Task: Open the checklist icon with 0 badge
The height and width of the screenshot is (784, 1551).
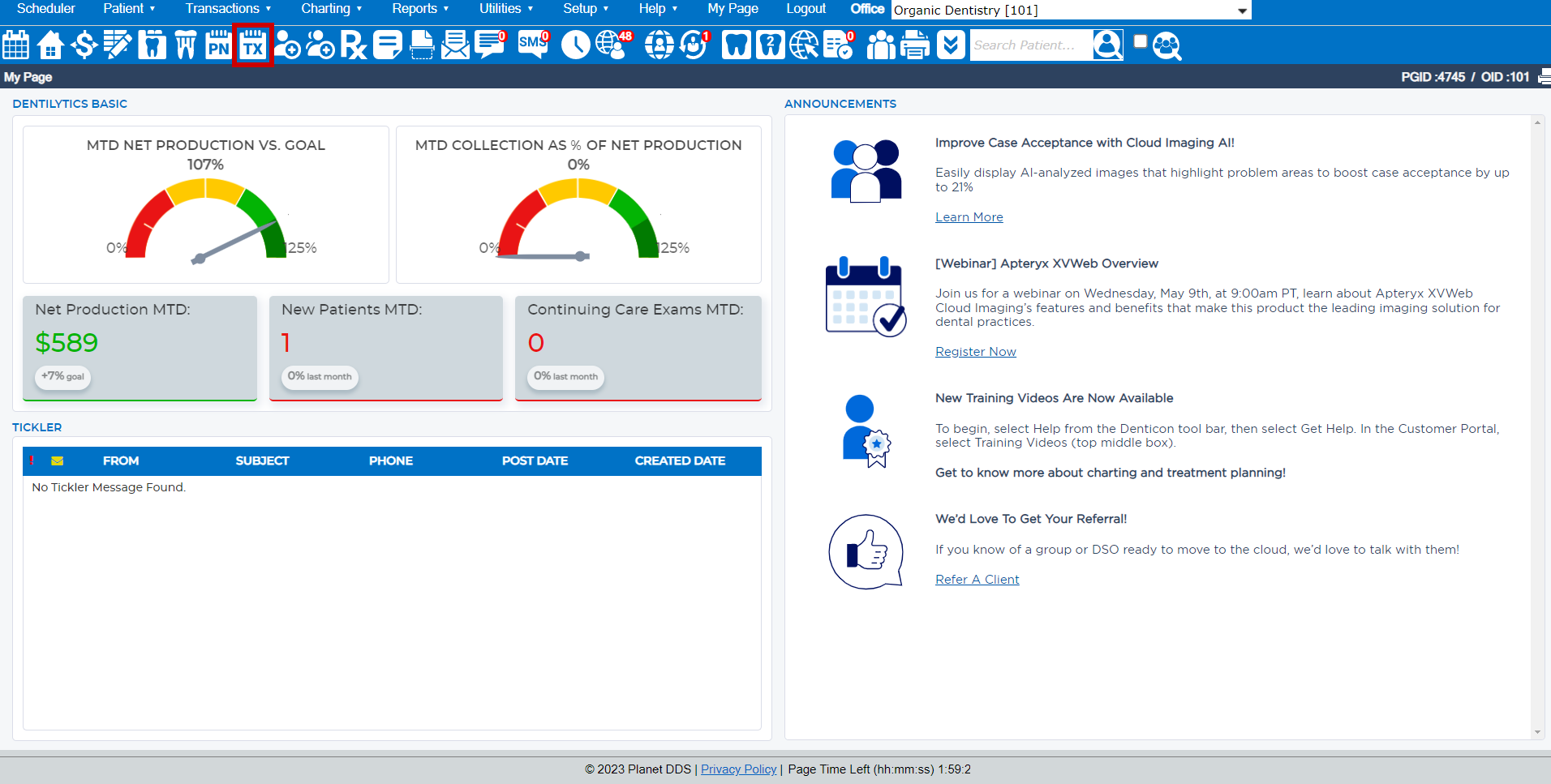Action: tap(839, 45)
